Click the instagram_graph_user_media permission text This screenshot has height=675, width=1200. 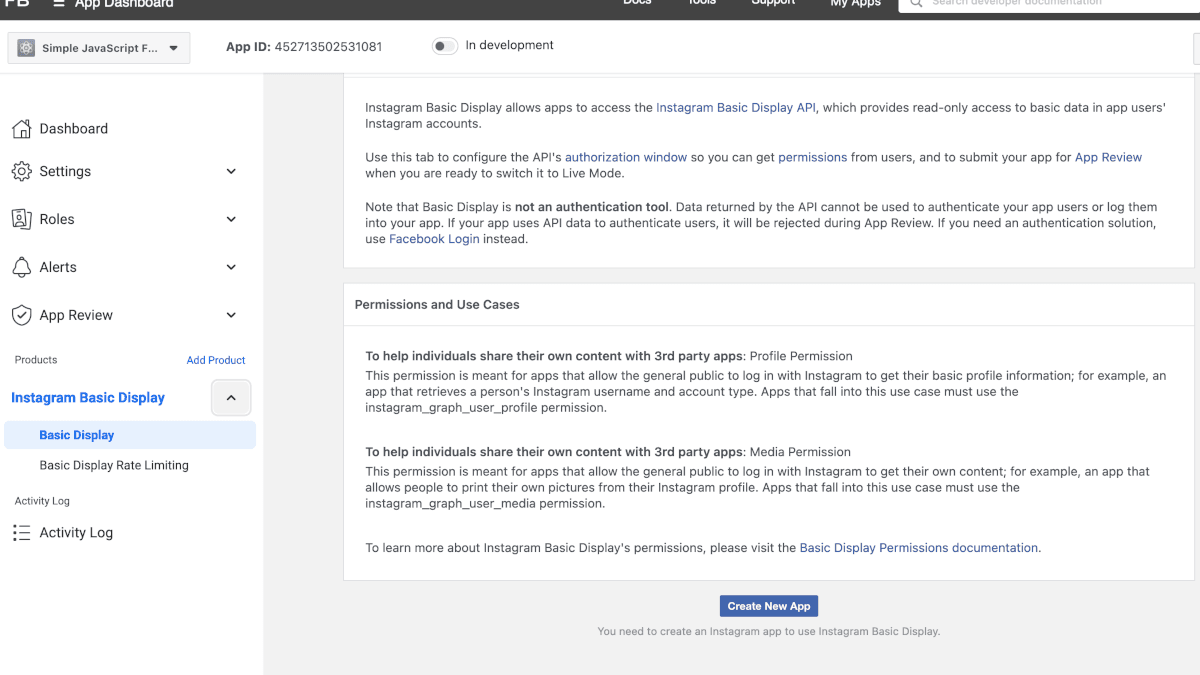coord(451,504)
